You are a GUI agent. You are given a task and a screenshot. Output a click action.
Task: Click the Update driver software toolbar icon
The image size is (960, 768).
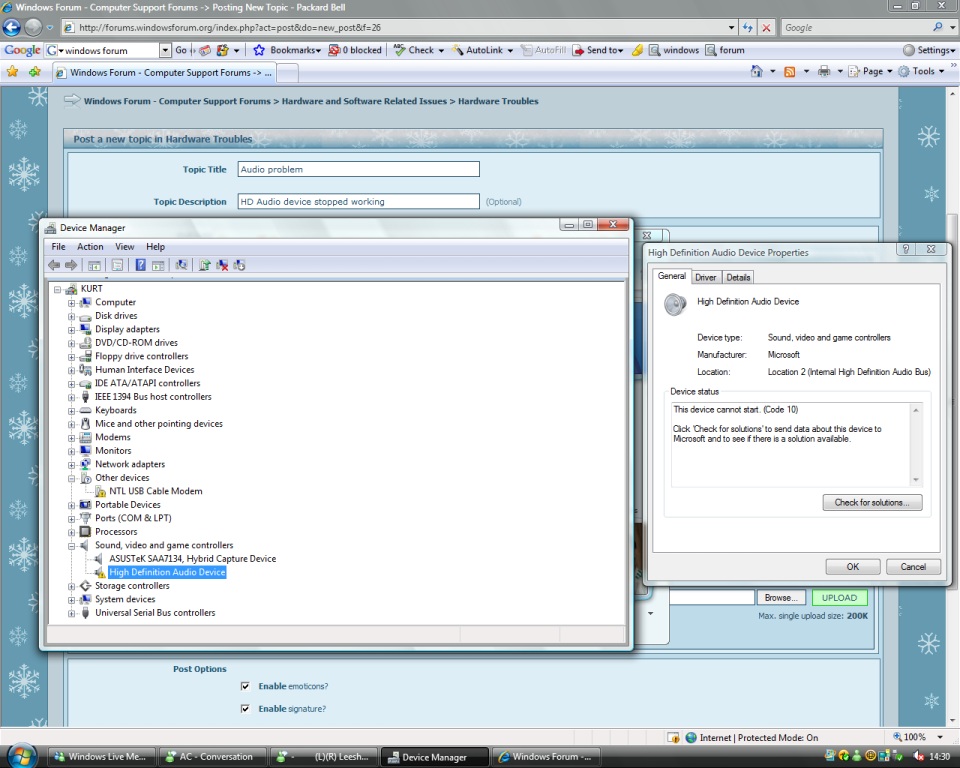[204, 265]
